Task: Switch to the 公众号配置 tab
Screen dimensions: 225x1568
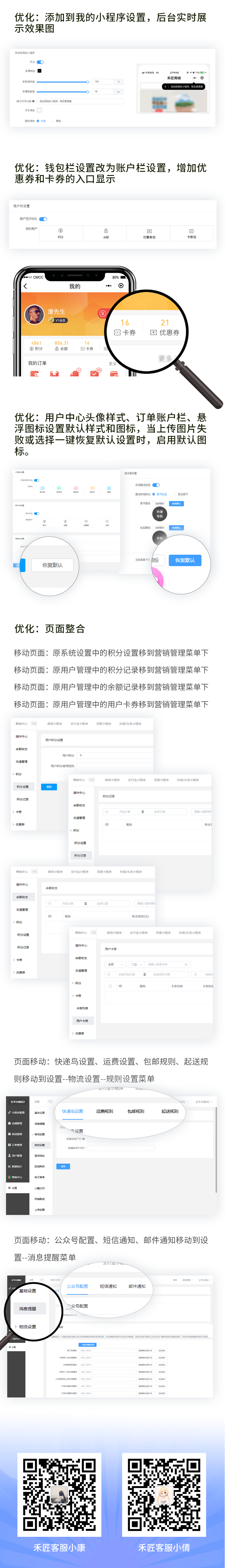Action: click(77, 1286)
